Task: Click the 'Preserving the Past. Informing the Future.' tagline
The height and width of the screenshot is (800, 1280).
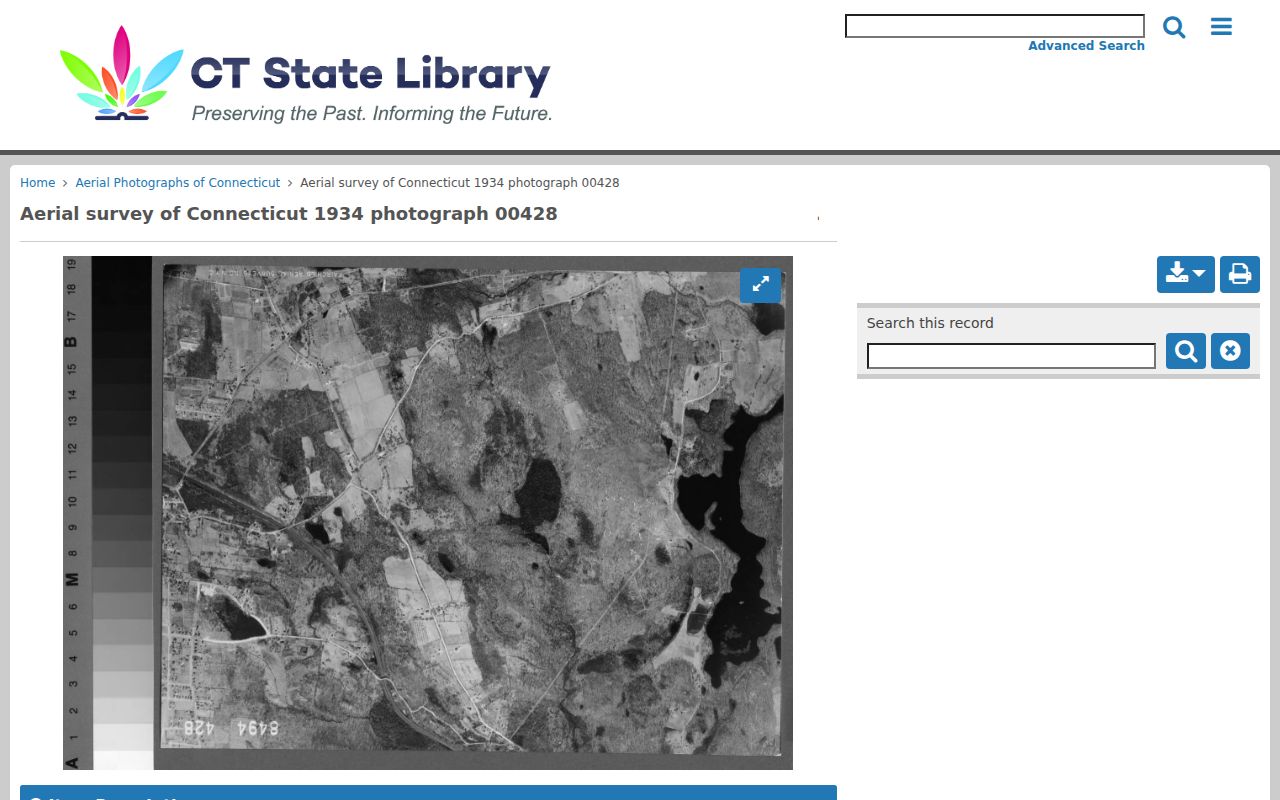Action: coord(372,114)
